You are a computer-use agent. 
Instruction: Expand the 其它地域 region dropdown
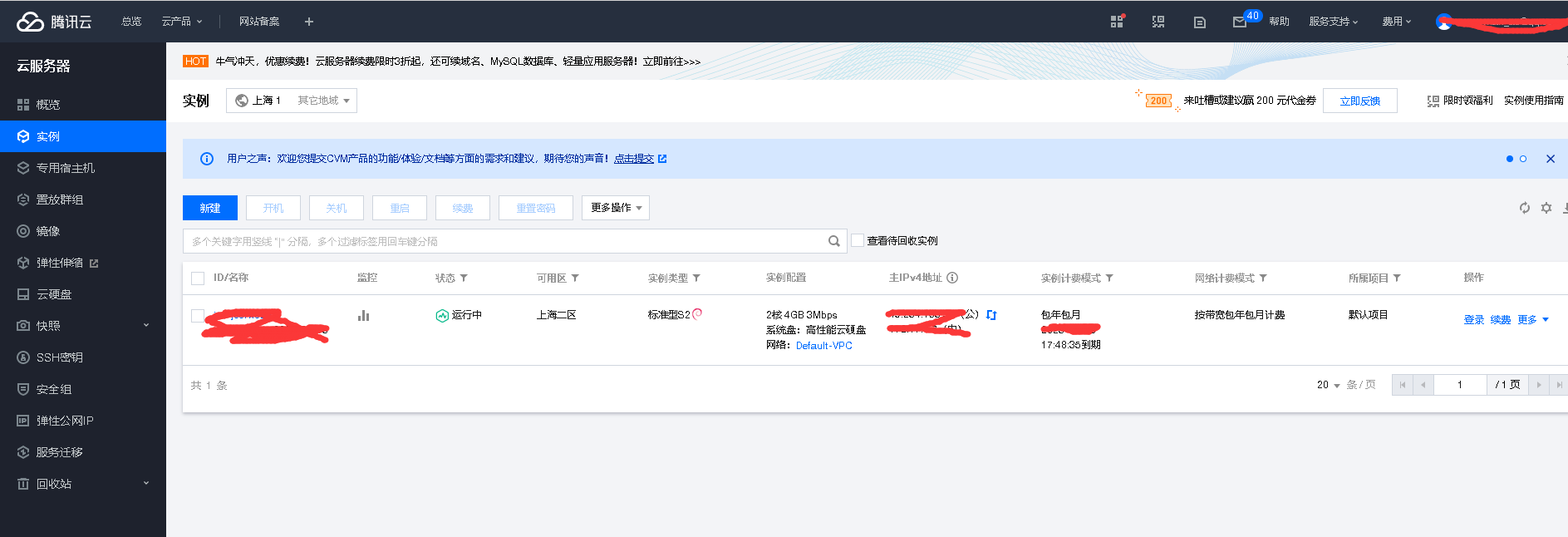[x=323, y=101]
